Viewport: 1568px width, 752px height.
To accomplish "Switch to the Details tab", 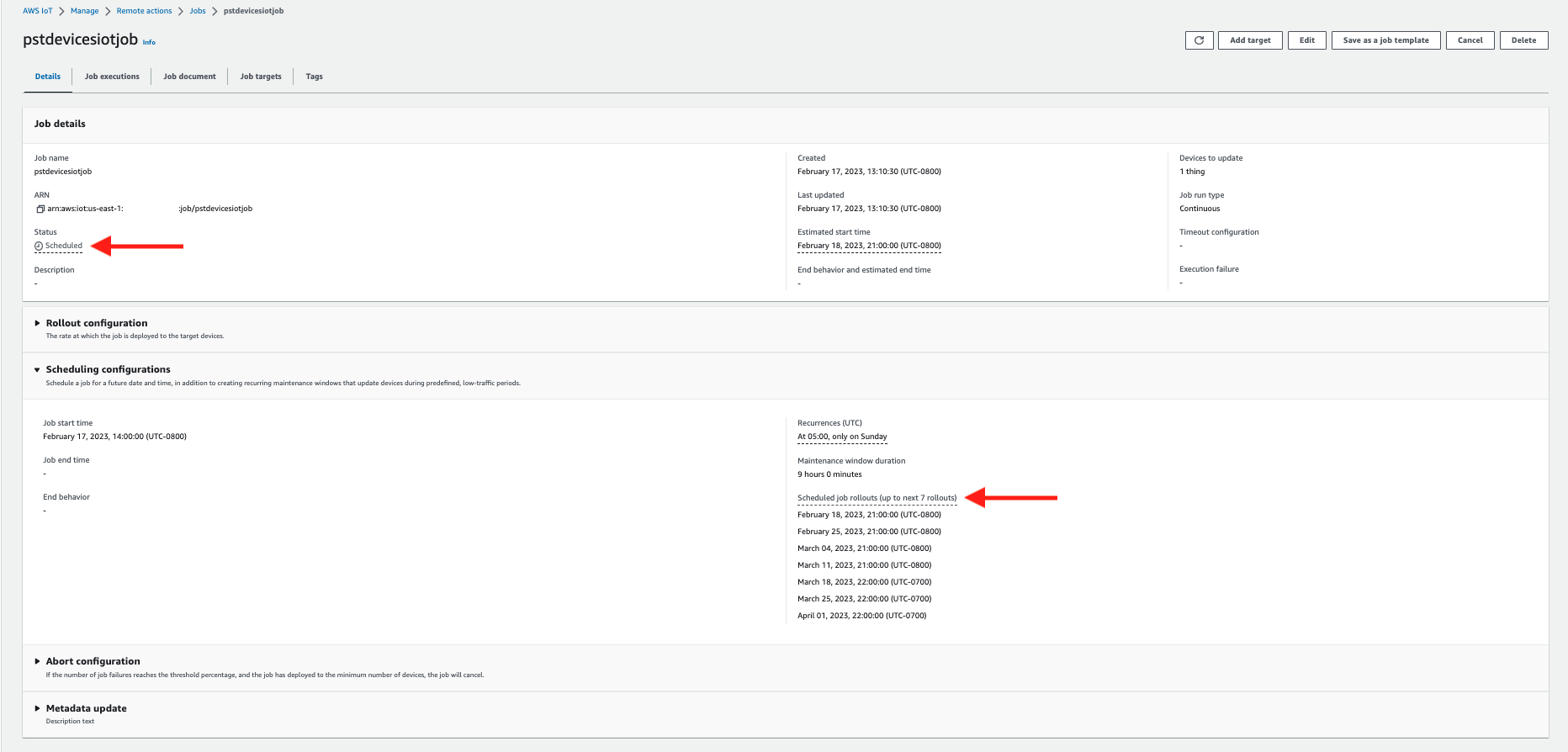I will [48, 77].
